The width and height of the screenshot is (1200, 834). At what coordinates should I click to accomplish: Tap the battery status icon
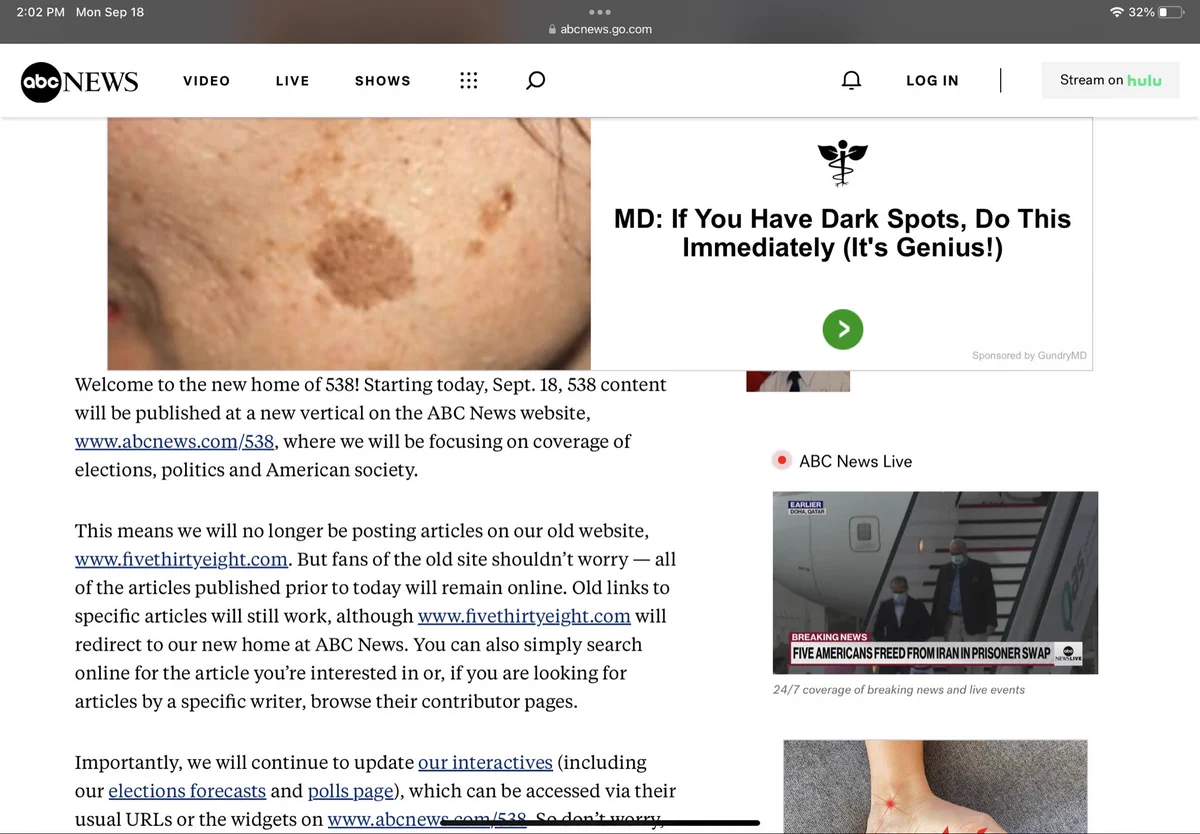pos(1171,12)
